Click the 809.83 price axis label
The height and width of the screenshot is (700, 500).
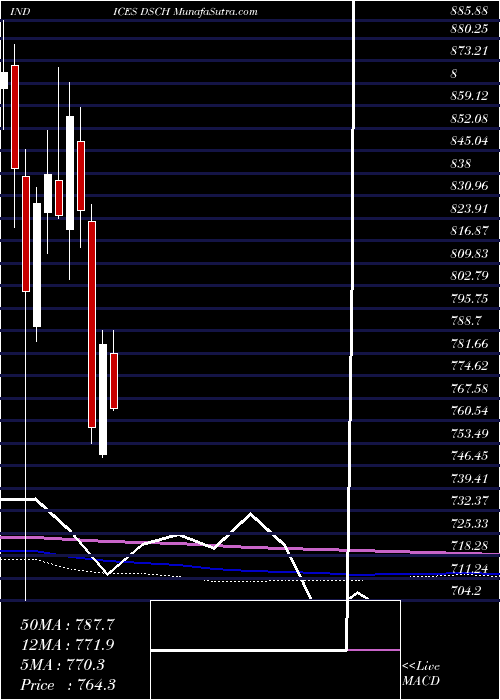click(x=468, y=254)
